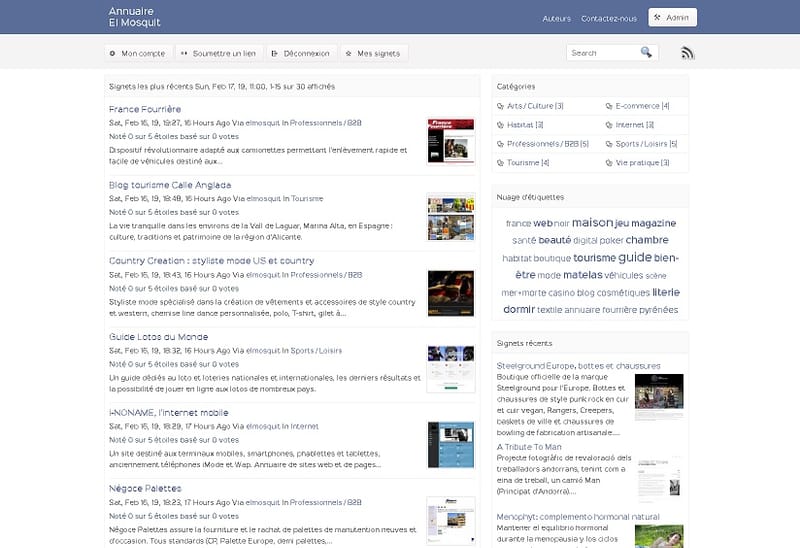Viewport: 800px width, 548px height.
Task: Click the star icon beside Mes signets
Action: (x=348, y=53)
